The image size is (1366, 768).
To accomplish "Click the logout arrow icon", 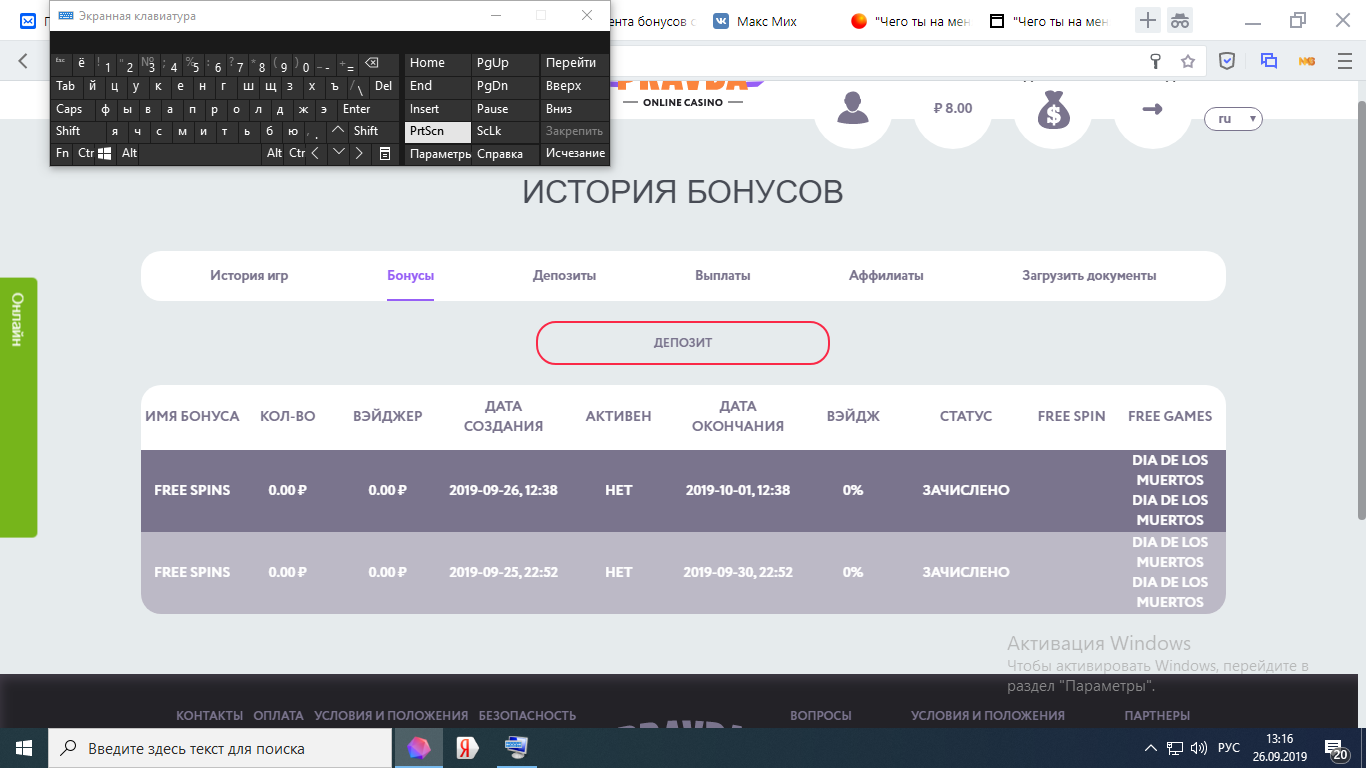I will (1152, 108).
